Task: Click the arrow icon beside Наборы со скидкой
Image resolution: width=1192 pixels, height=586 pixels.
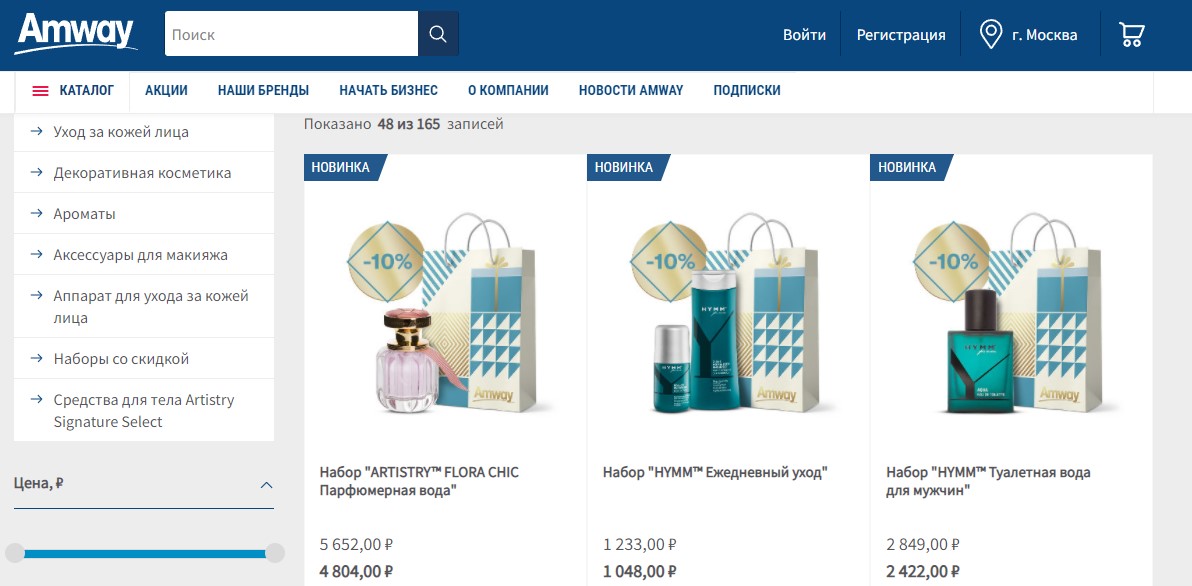Action: [x=36, y=358]
